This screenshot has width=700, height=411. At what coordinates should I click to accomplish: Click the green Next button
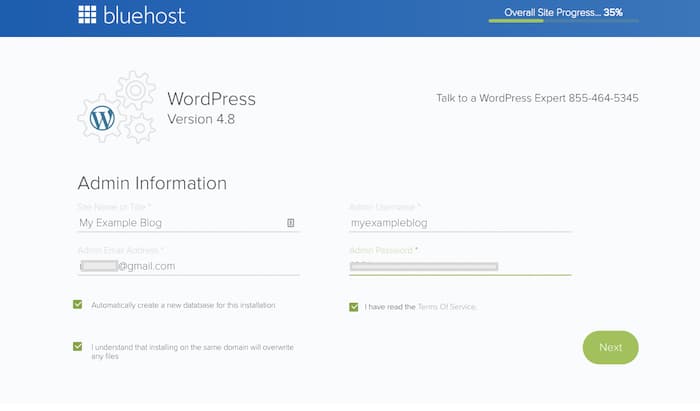click(x=610, y=347)
